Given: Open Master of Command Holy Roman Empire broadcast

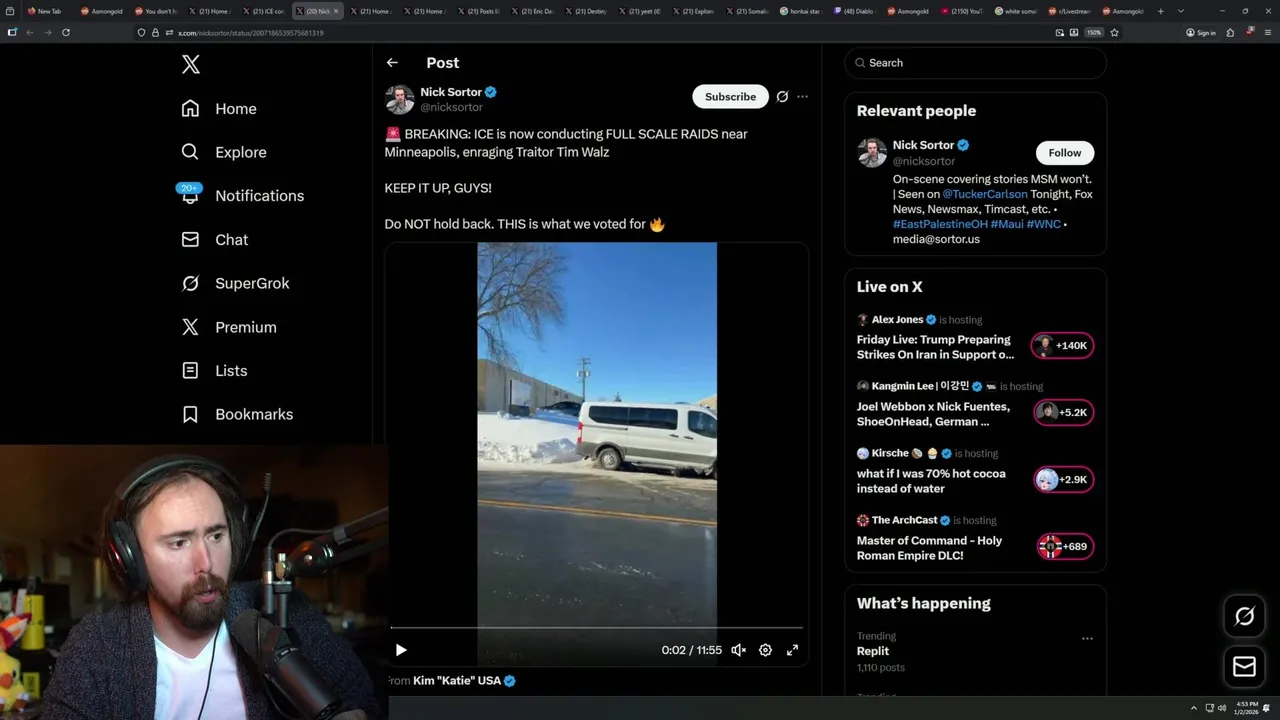Looking at the screenshot, I should click(x=929, y=548).
